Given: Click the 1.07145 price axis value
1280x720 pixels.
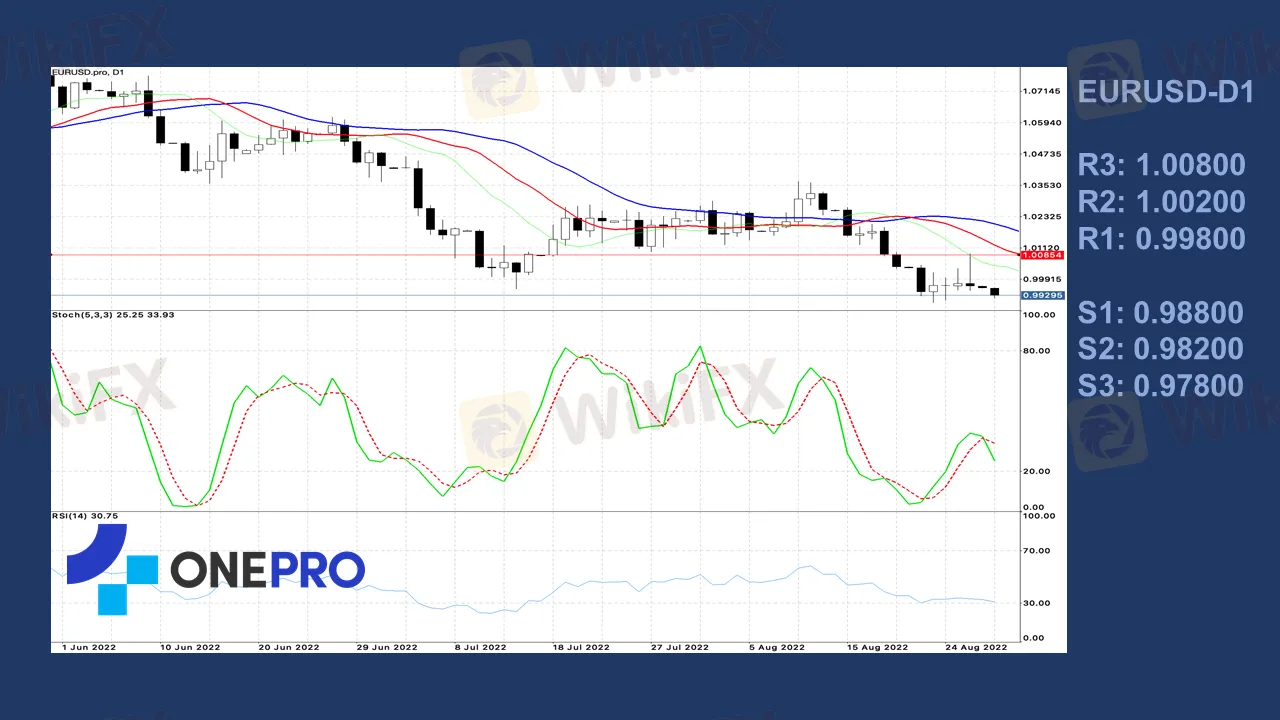Looking at the screenshot, I should 1042,91.
